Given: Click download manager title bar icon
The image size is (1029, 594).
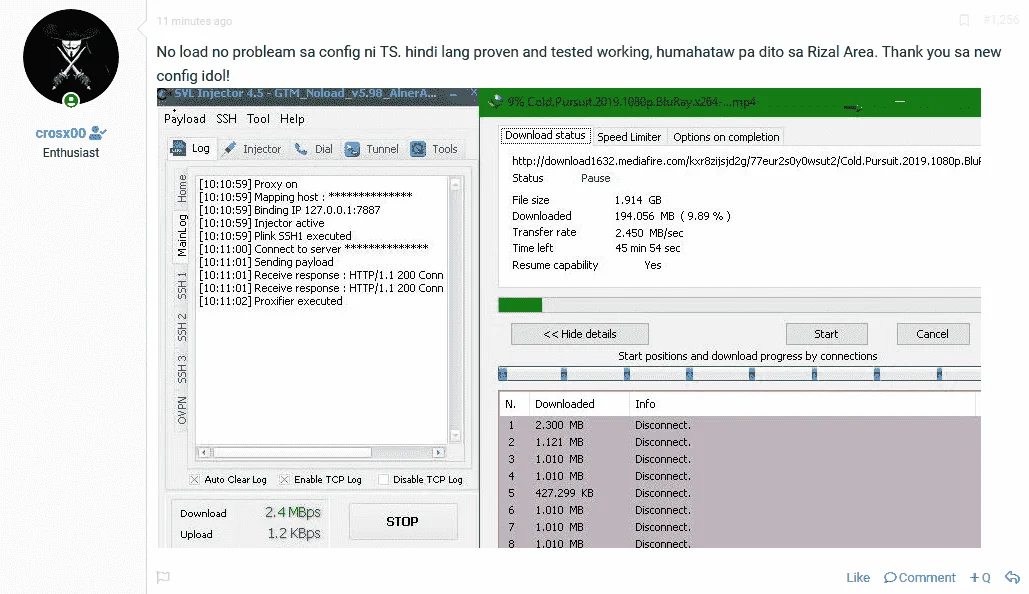Looking at the screenshot, I should click(x=495, y=101).
